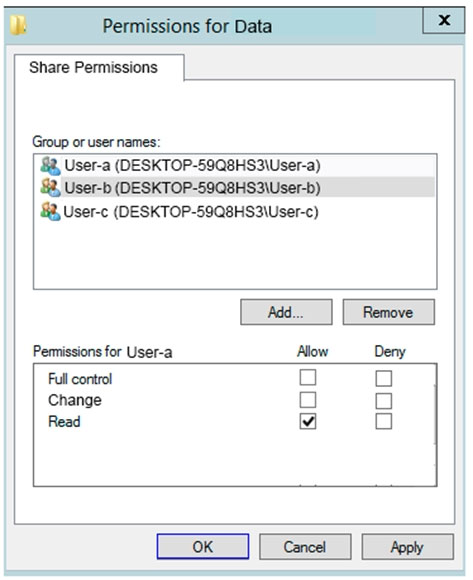The width and height of the screenshot is (473, 580).
Task: Uncheck Allow checkbox for Read
Action: pos(308,421)
